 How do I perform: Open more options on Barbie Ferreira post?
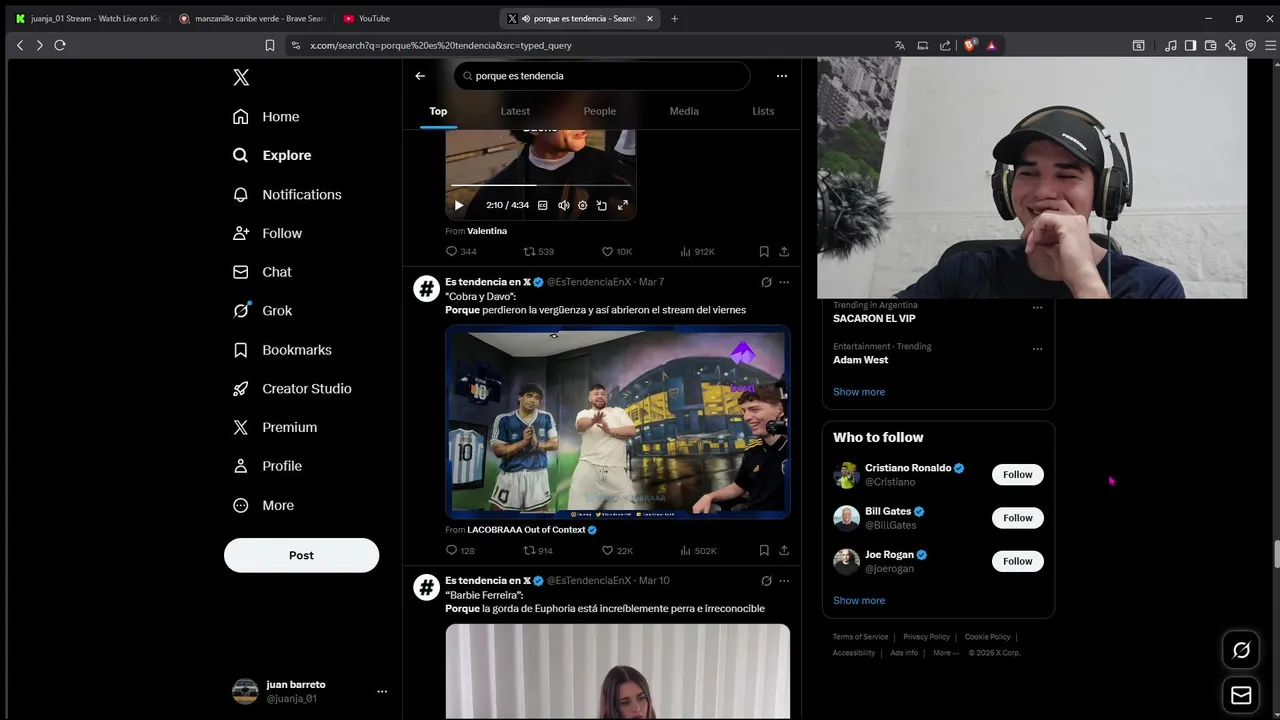[784, 581]
